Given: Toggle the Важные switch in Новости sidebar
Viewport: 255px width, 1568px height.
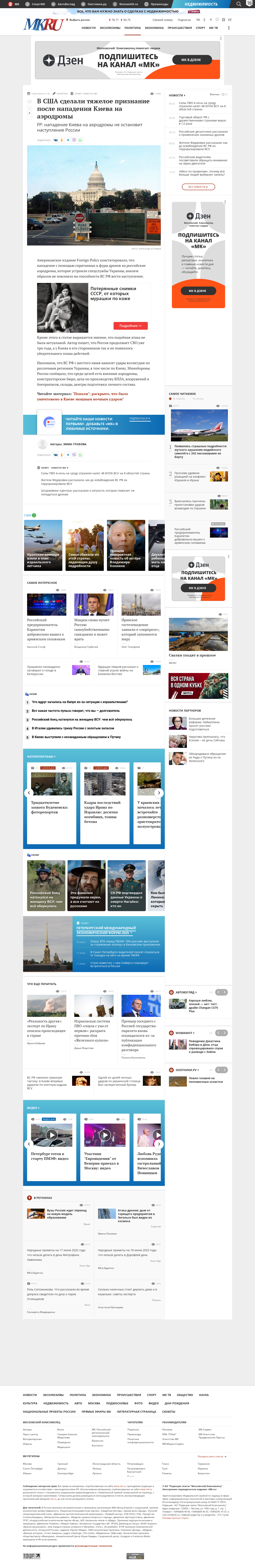Looking at the screenshot, I should (225, 94).
